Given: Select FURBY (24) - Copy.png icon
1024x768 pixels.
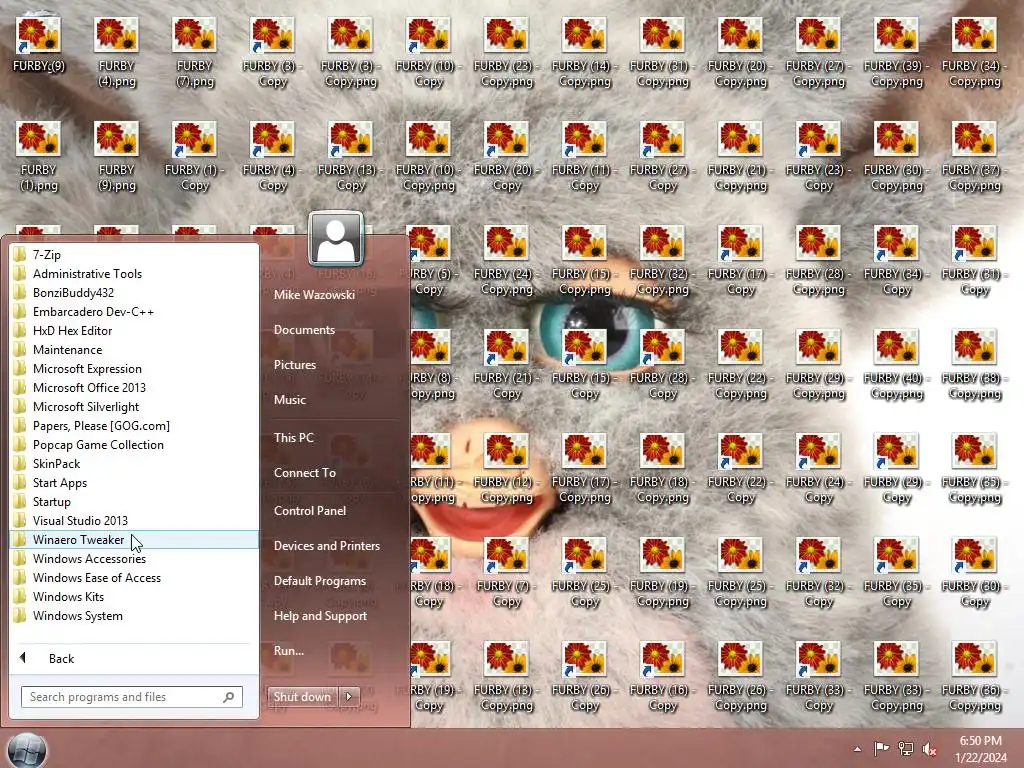Looking at the screenshot, I should [x=507, y=260].
